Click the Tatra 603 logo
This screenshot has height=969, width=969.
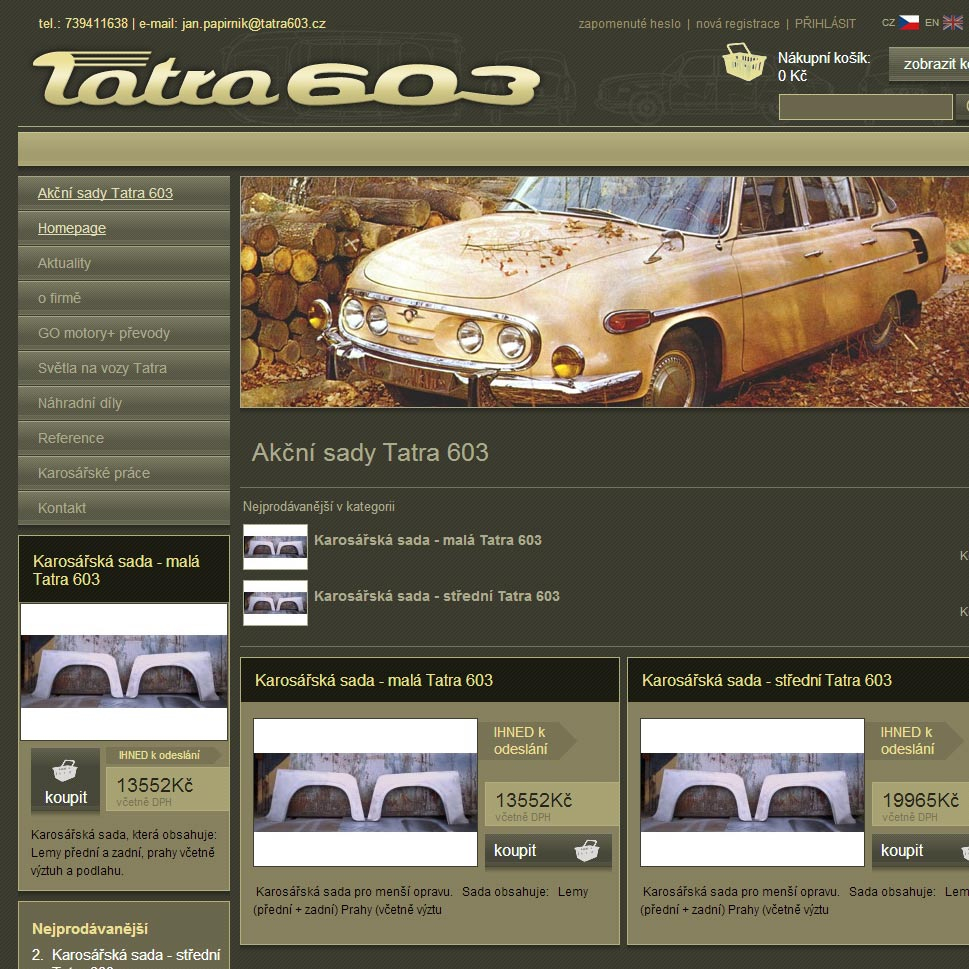pyautogui.click(x=286, y=80)
